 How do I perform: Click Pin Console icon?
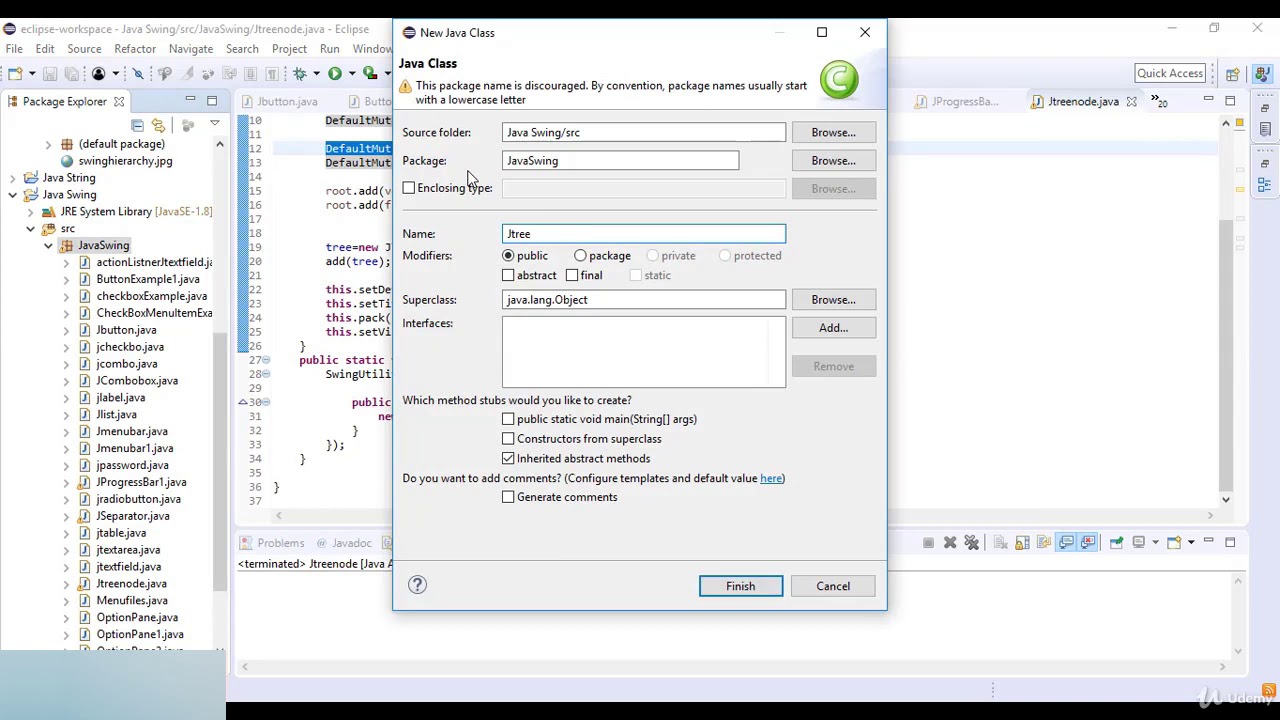click(x=1116, y=542)
